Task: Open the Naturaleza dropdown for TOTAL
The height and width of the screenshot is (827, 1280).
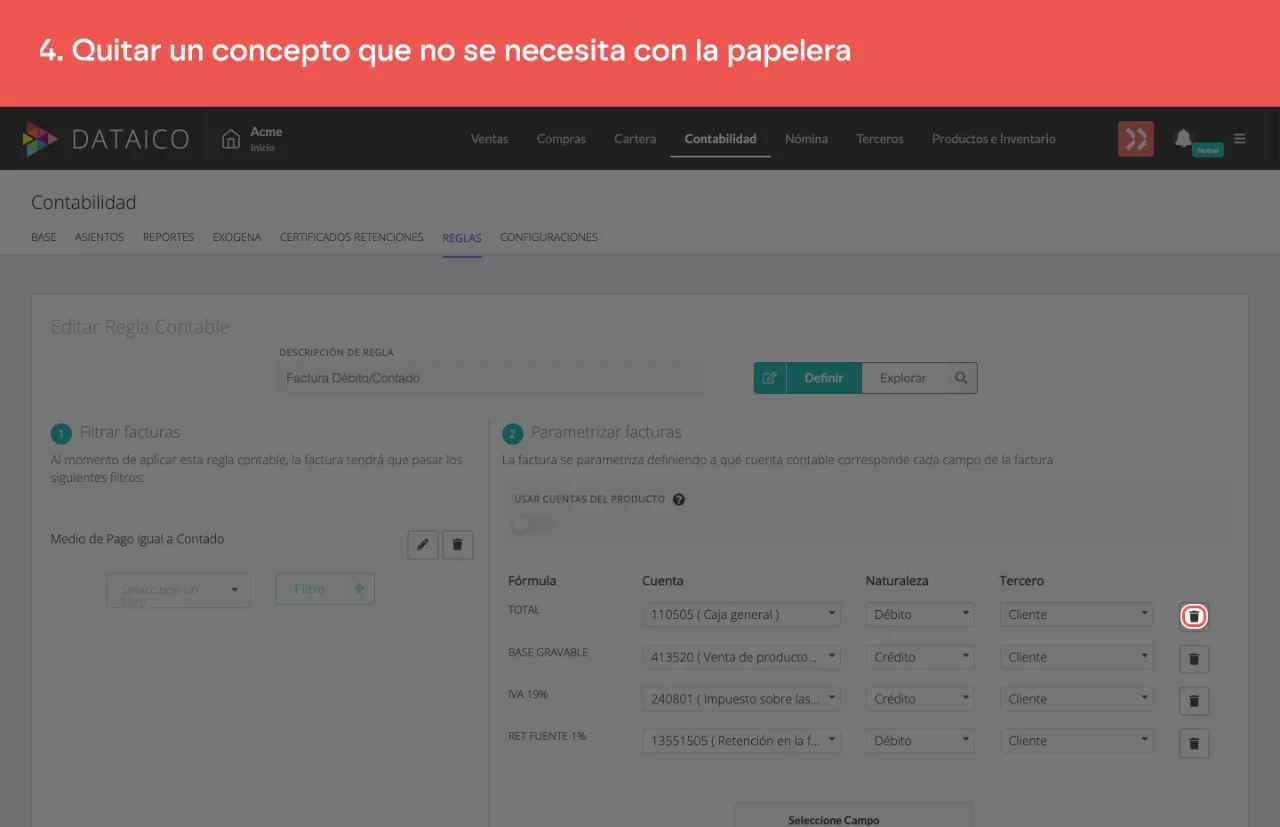Action: (920, 614)
